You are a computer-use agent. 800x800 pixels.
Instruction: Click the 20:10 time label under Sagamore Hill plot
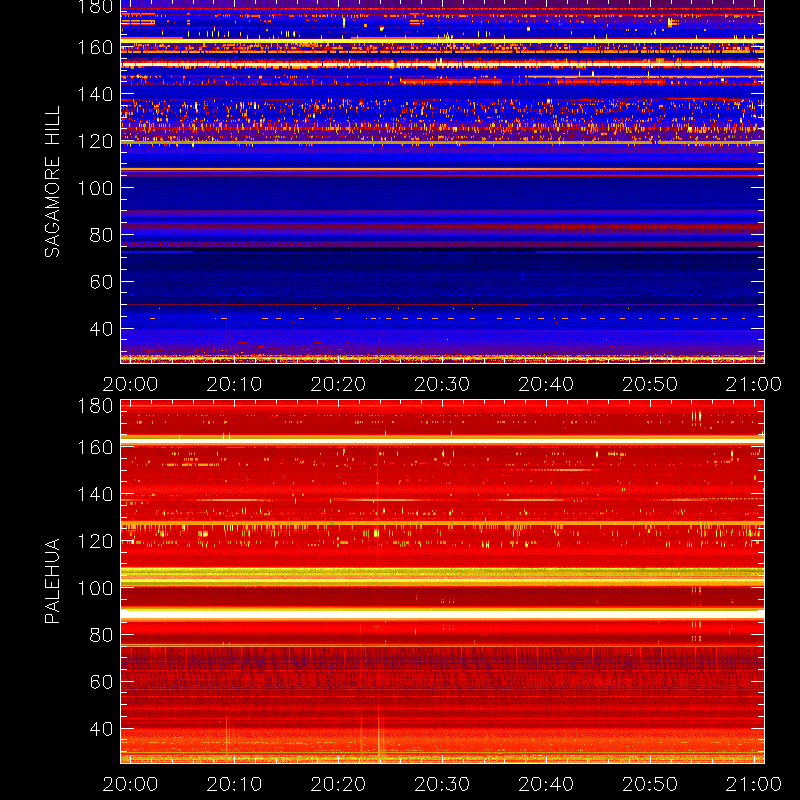tap(234, 384)
